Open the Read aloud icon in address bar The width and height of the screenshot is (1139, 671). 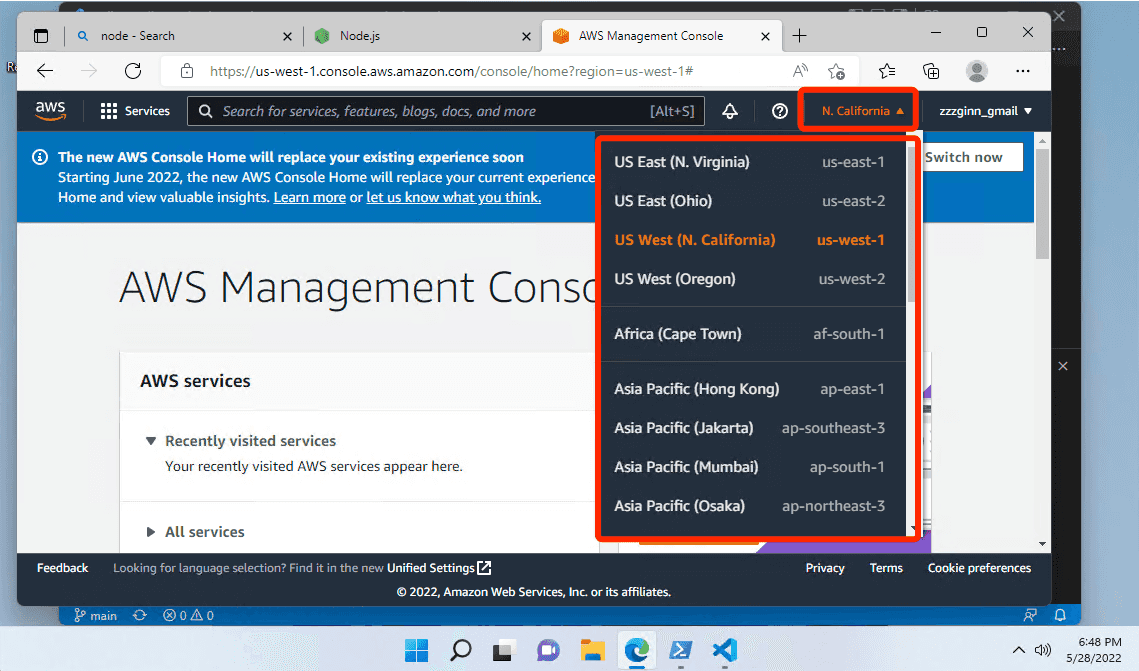tap(800, 71)
